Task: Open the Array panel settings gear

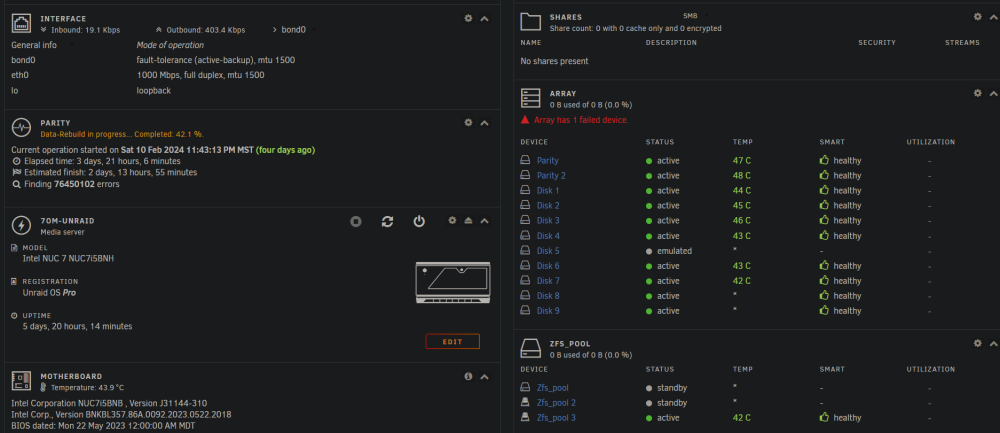Action: (978, 93)
